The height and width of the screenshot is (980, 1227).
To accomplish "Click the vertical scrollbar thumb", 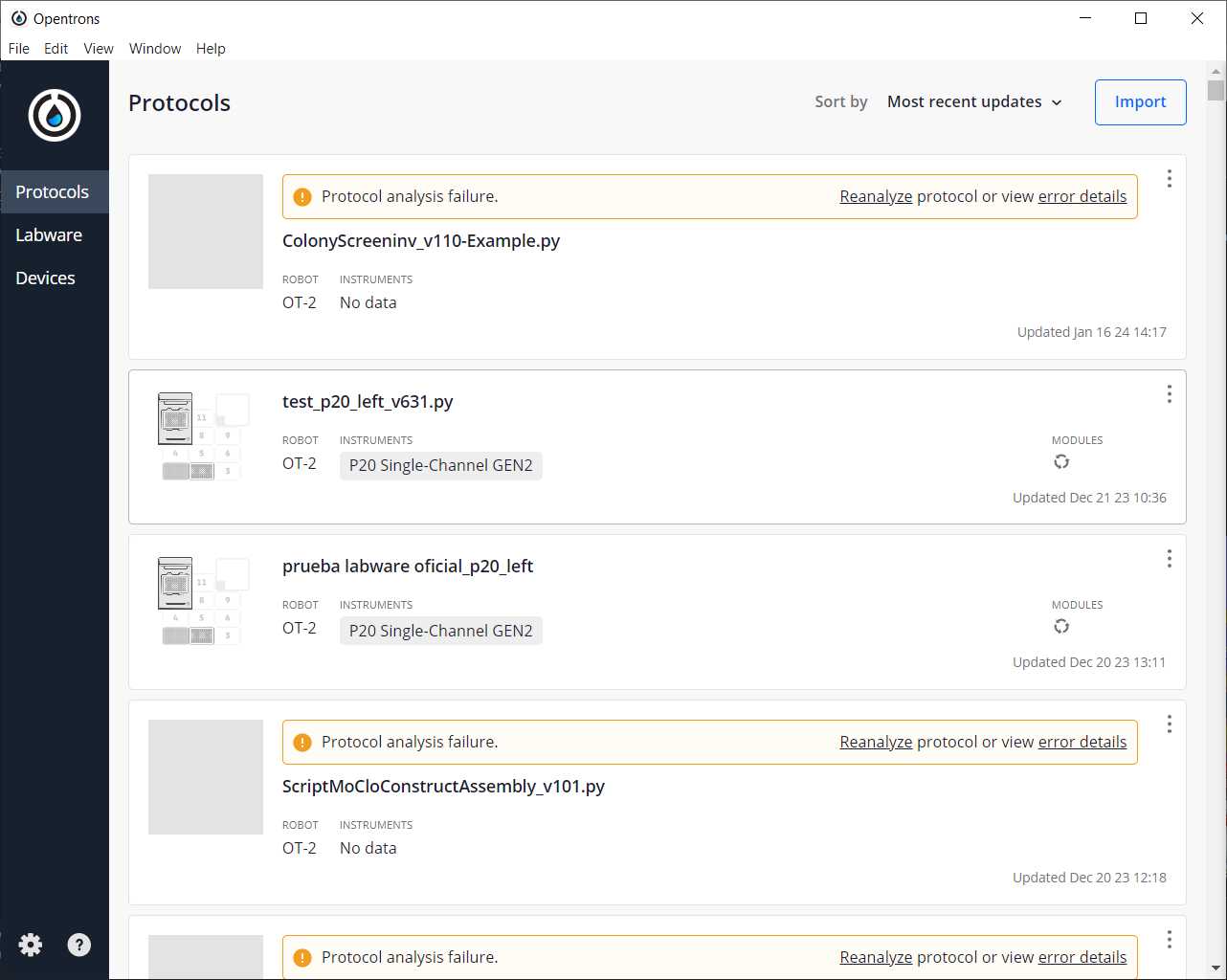I will pyautogui.click(x=1216, y=91).
